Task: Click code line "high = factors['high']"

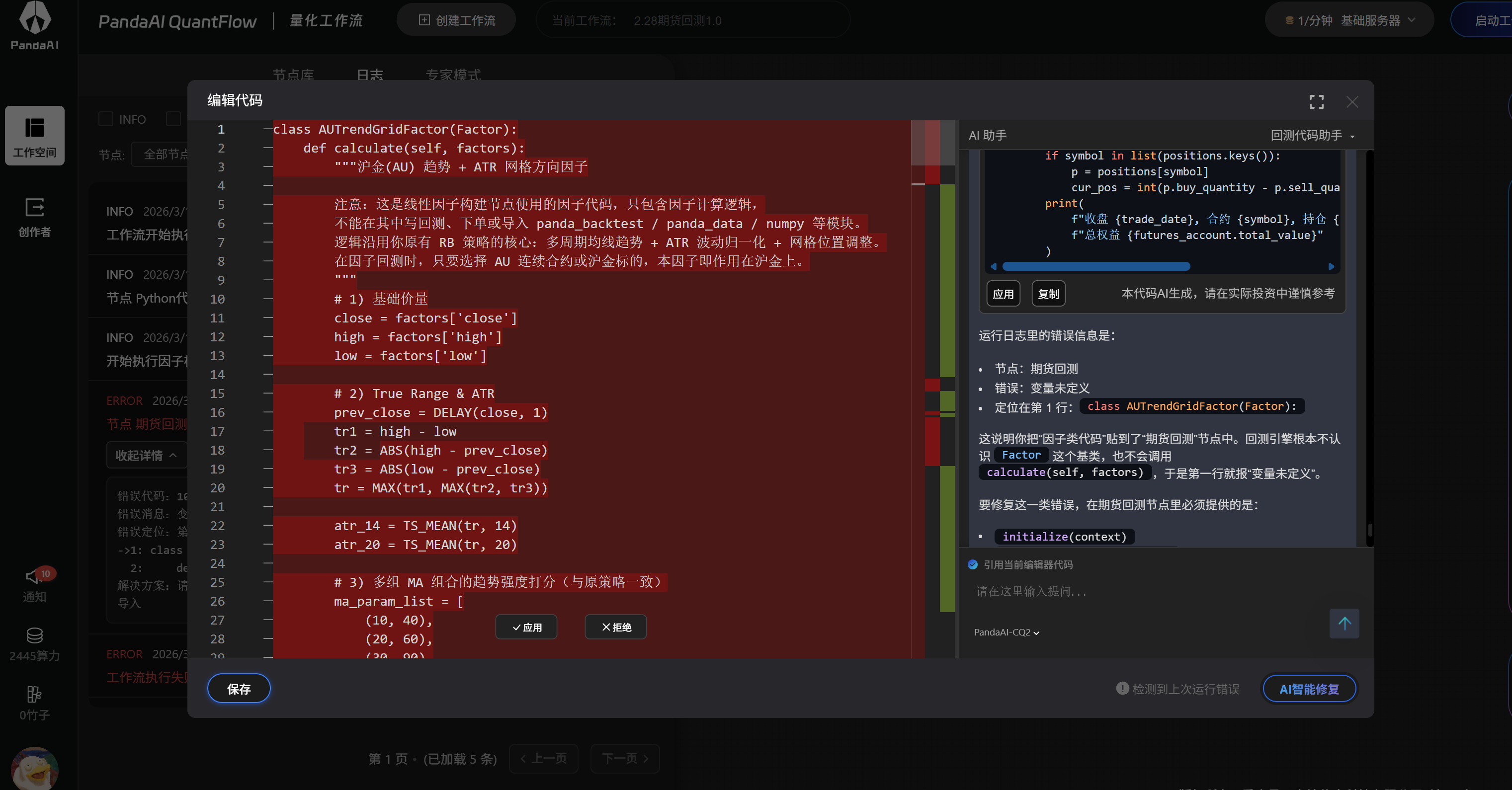Action: coord(418,337)
